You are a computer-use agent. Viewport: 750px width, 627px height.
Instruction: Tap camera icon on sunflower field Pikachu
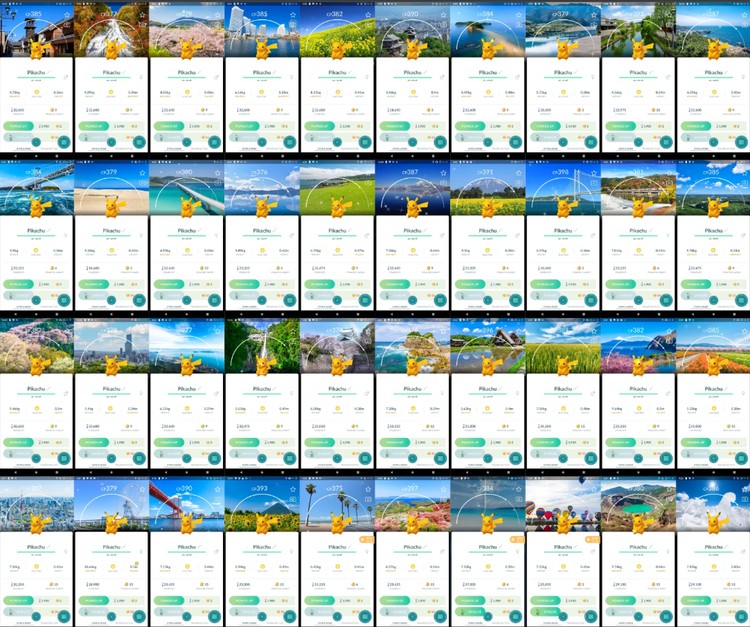293,499
